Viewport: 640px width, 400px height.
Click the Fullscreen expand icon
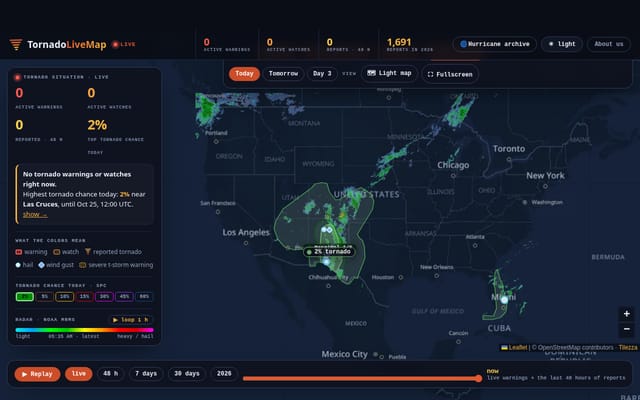coord(430,75)
